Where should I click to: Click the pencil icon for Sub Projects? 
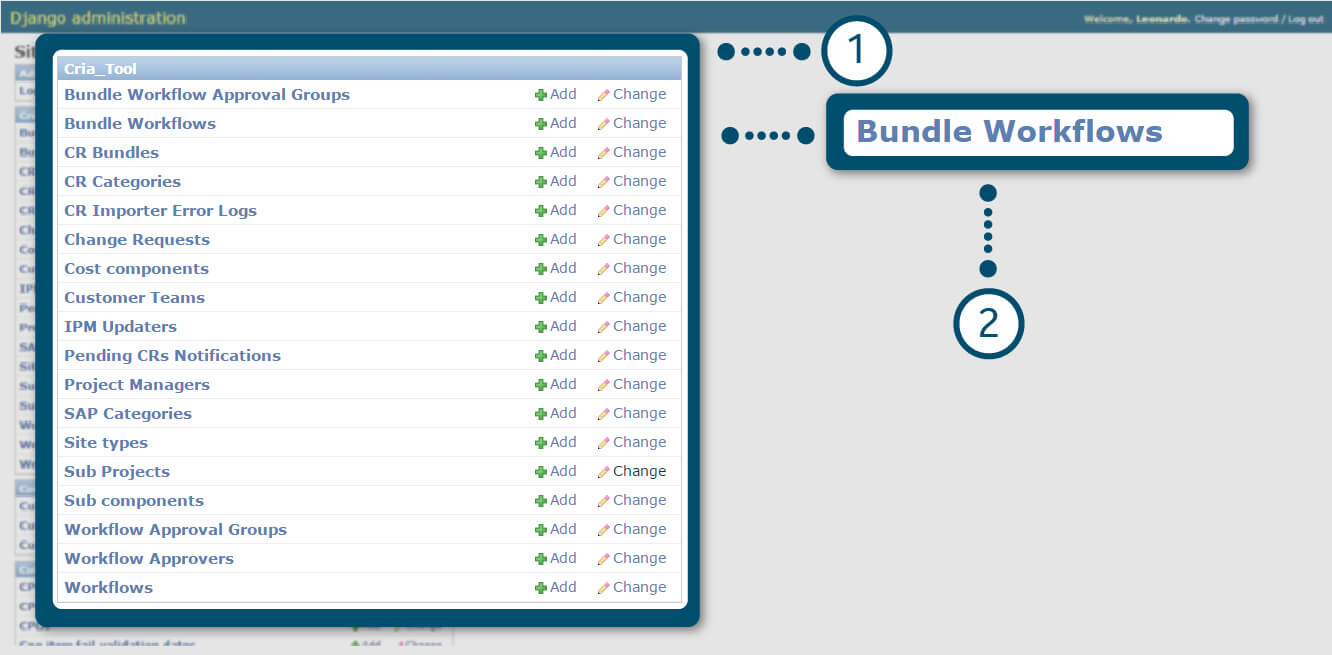point(603,472)
